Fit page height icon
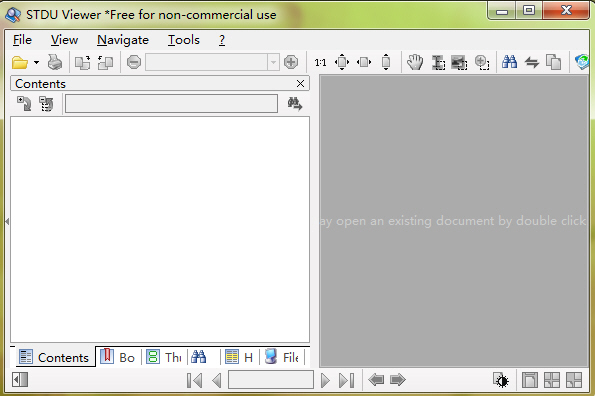This screenshot has width=595, height=396. (x=386, y=62)
